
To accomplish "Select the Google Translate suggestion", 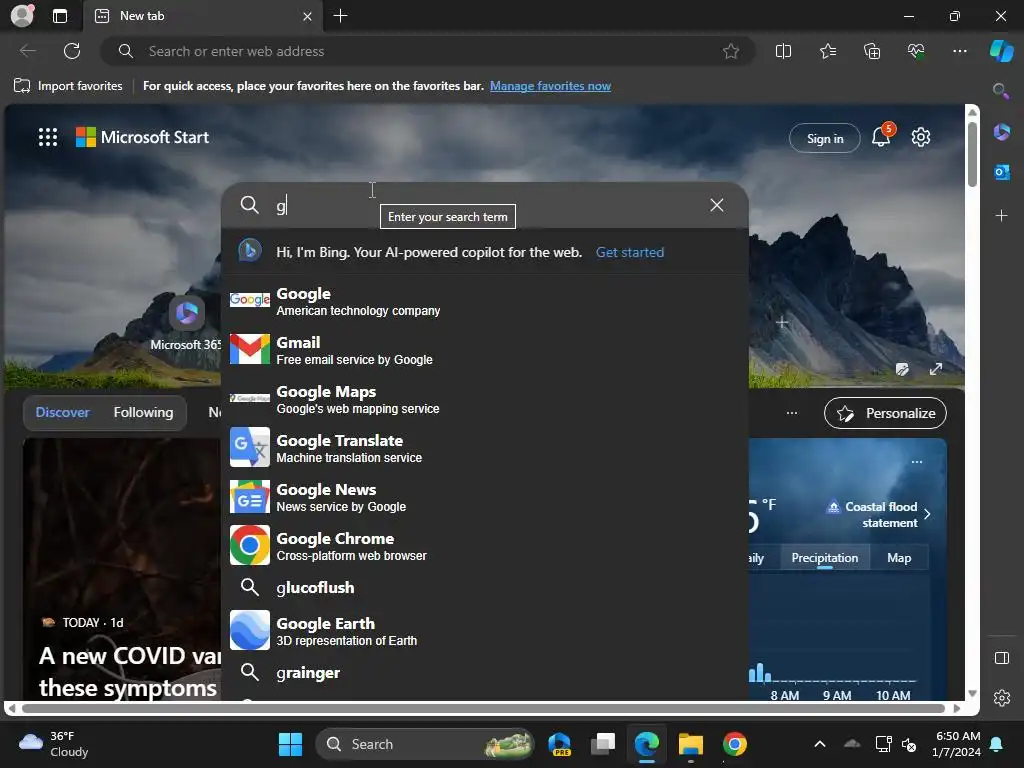I will coord(485,447).
